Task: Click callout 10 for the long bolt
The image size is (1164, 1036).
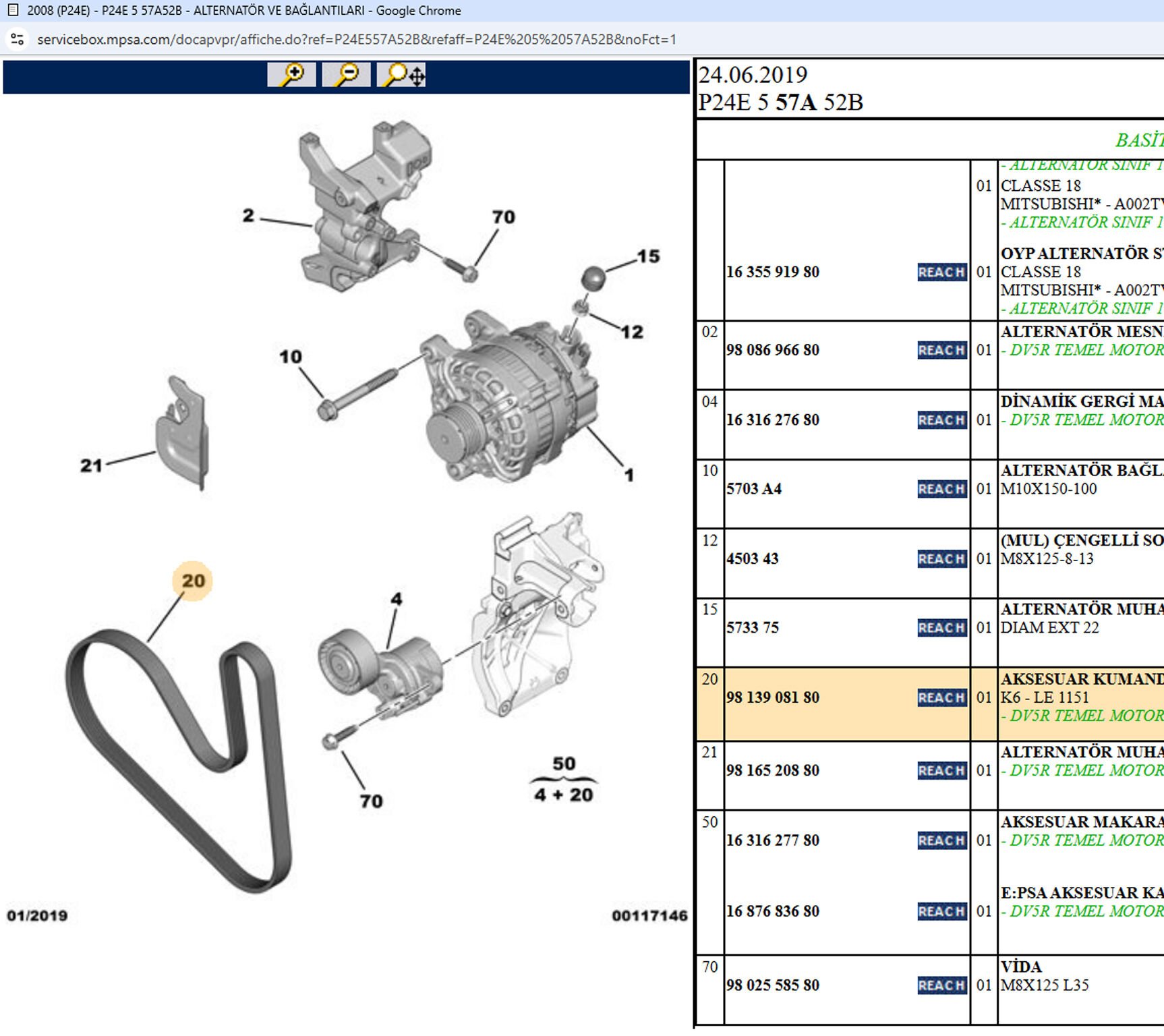Action: point(291,357)
